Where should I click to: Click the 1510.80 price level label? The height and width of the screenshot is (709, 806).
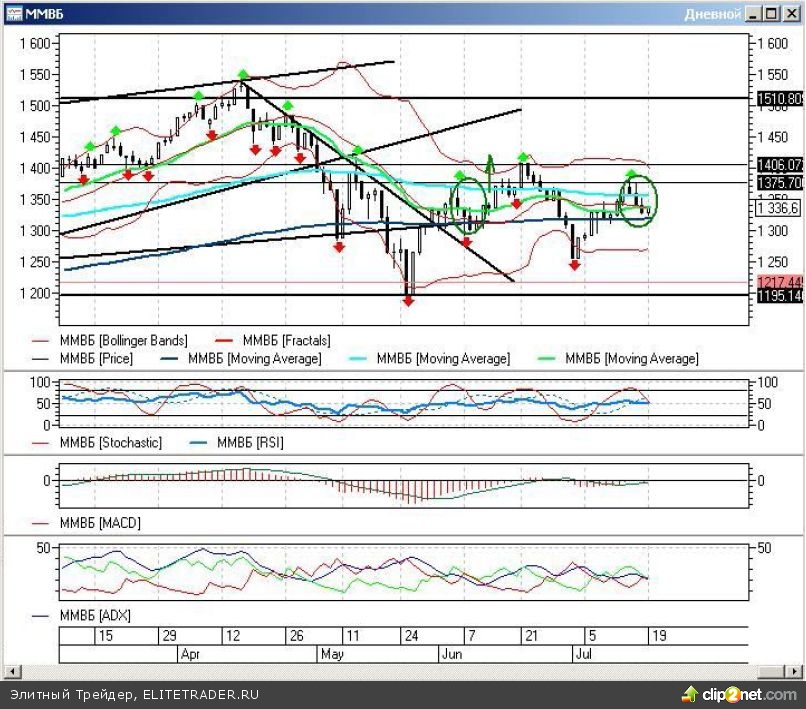(780, 98)
